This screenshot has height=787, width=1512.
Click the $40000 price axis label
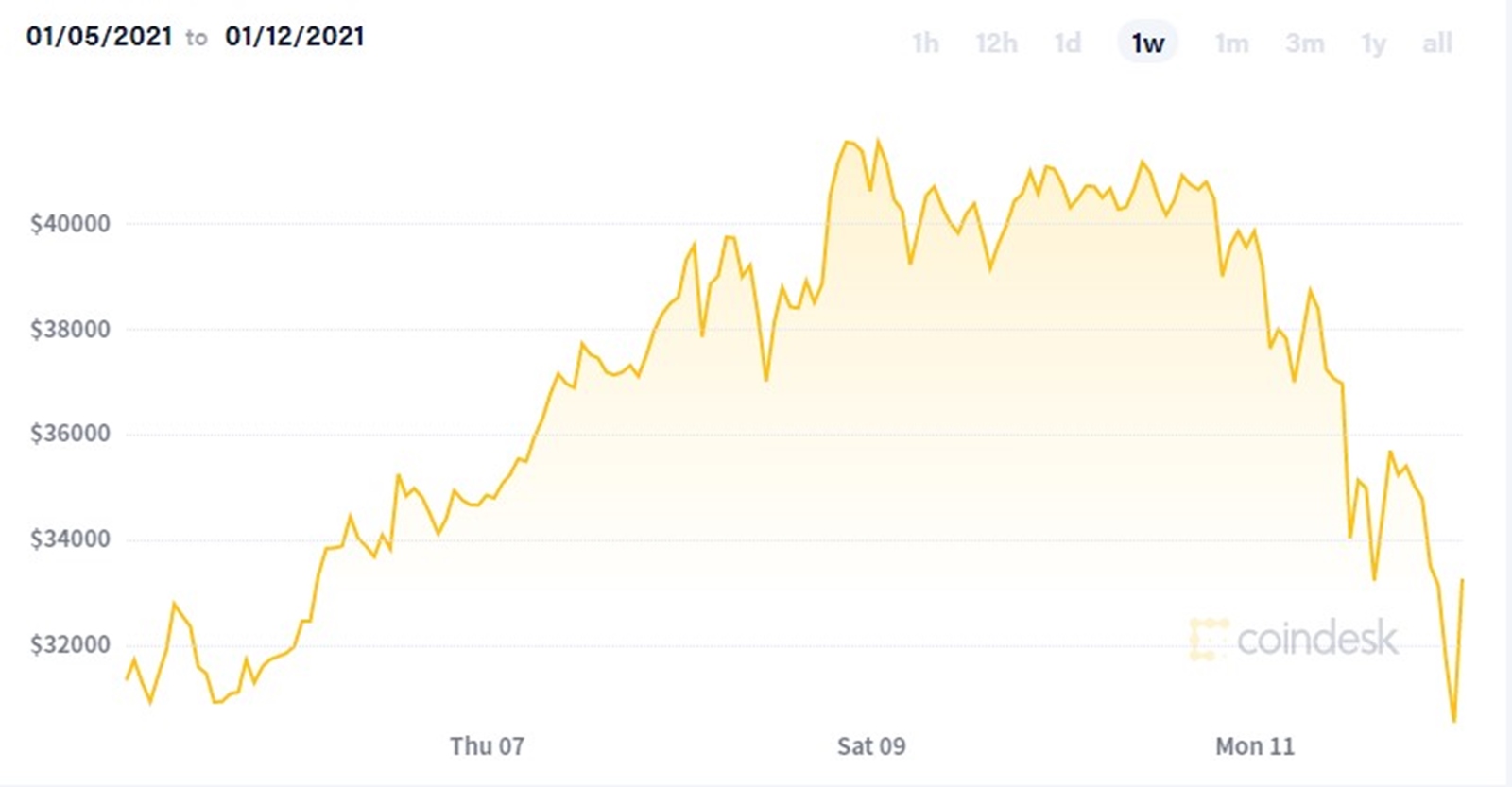(x=70, y=224)
